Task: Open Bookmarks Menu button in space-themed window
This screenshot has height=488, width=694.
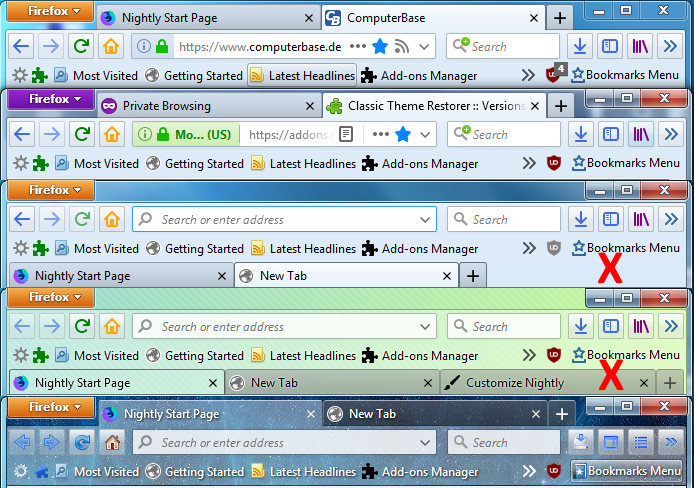Action: [626, 471]
